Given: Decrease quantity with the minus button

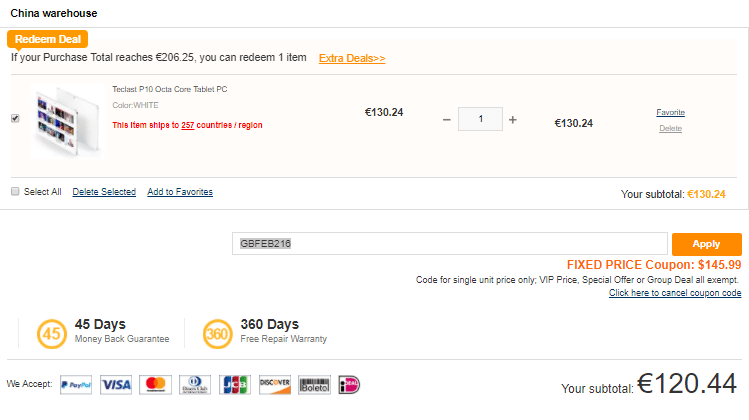Looking at the screenshot, I should point(447,119).
